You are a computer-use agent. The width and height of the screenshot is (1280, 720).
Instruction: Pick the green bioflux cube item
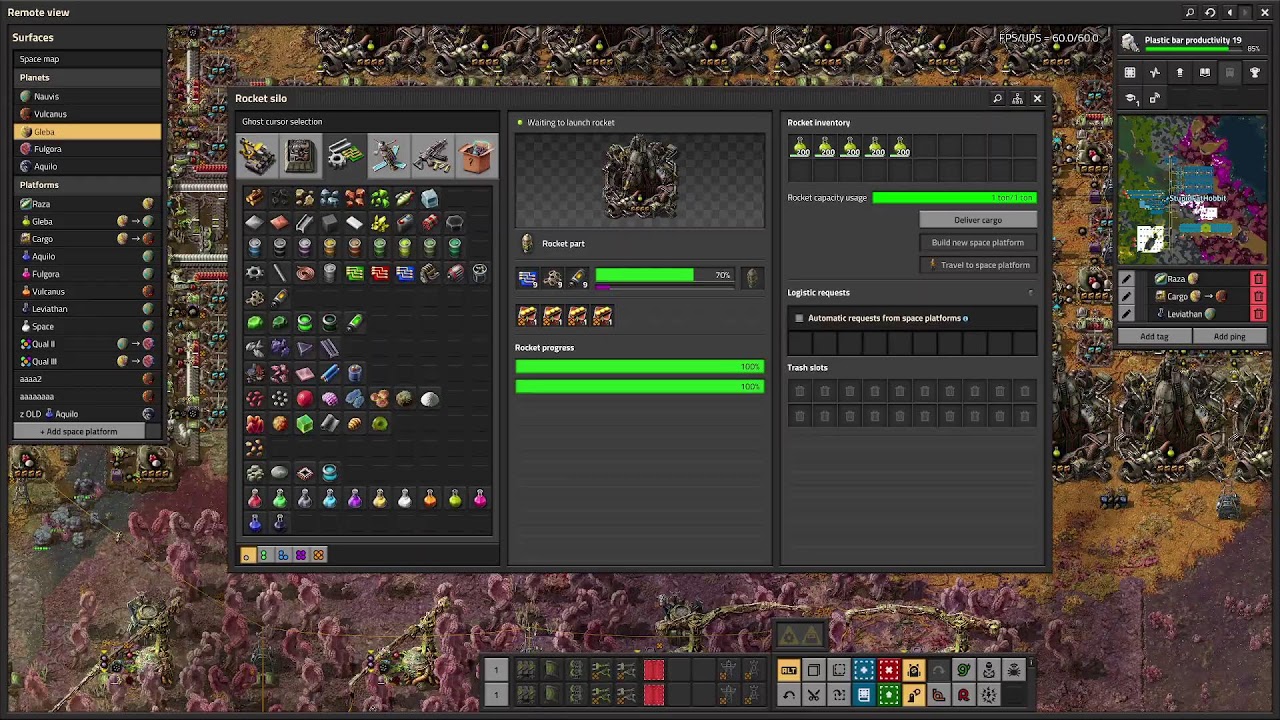pos(304,423)
